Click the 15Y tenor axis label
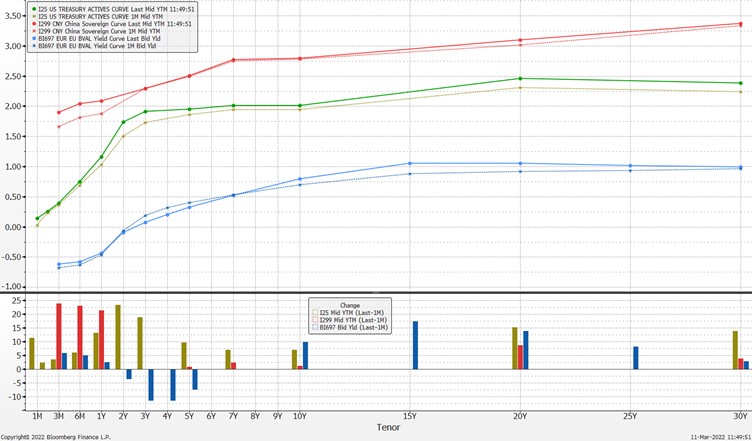The image size is (752, 441). point(409,416)
